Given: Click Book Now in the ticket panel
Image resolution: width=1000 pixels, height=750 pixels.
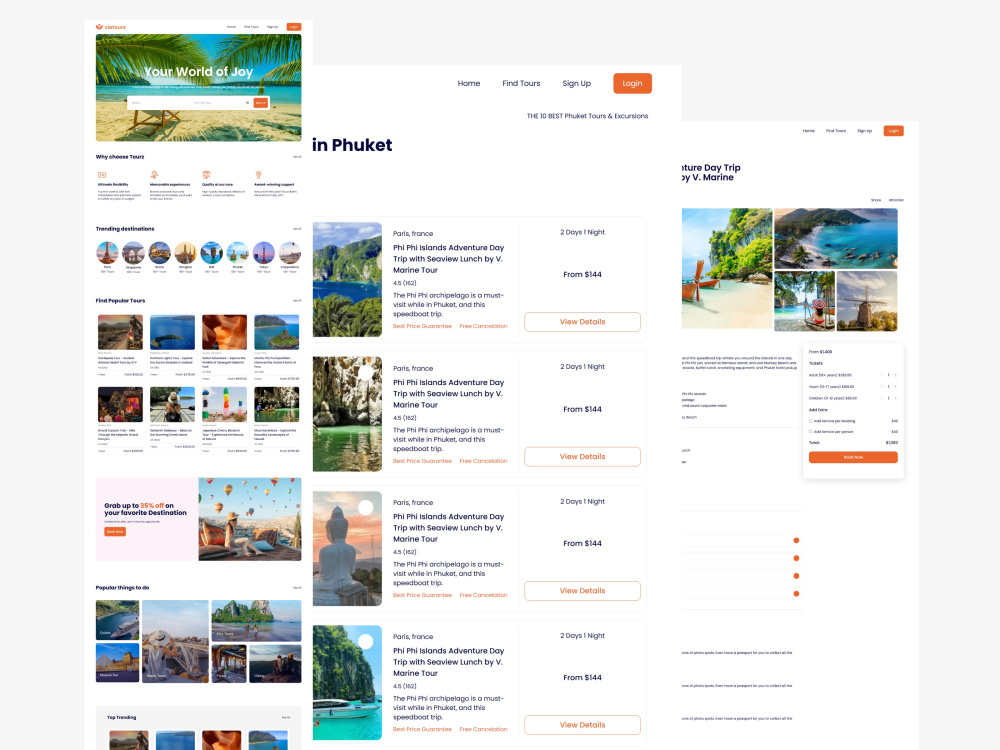Looking at the screenshot, I should click(853, 457).
